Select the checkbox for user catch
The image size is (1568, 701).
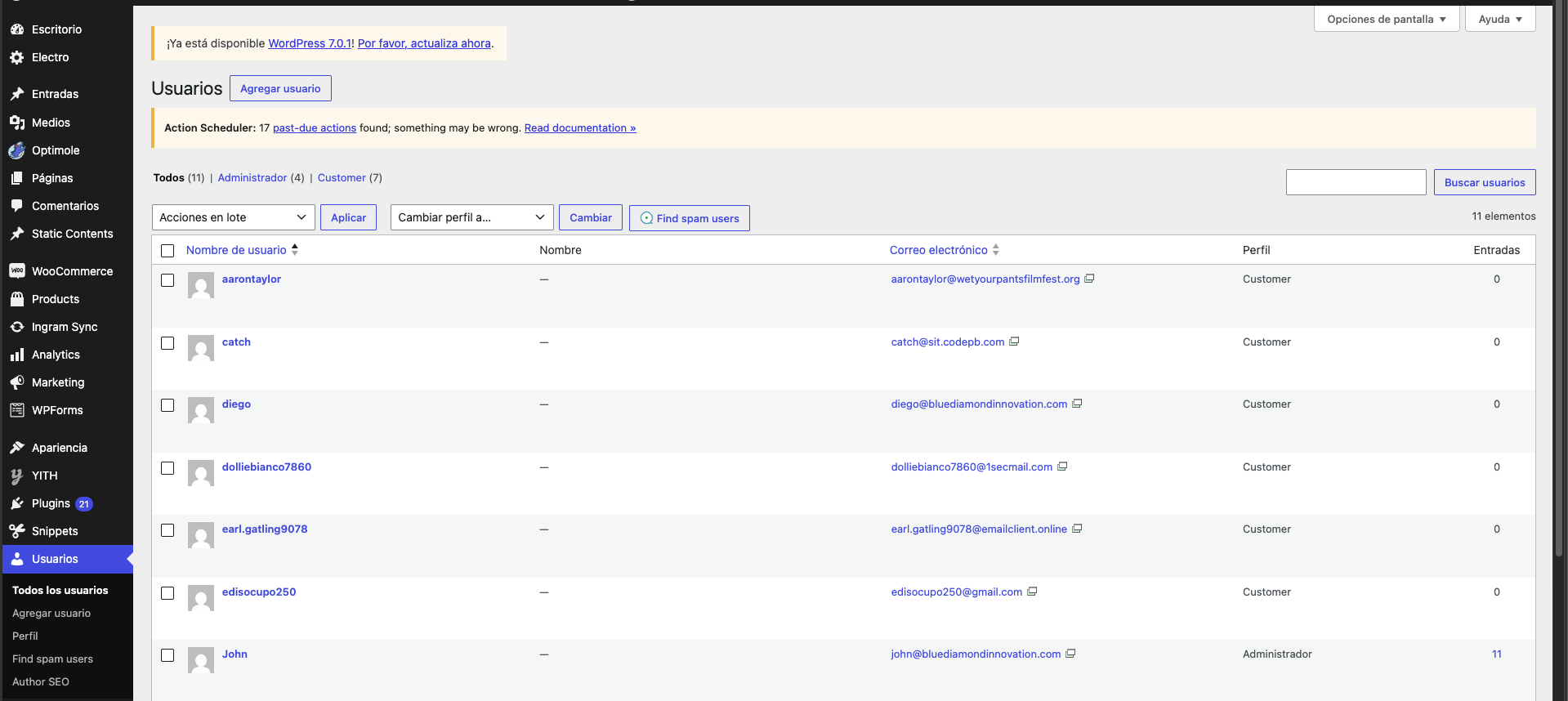coord(168,343)
